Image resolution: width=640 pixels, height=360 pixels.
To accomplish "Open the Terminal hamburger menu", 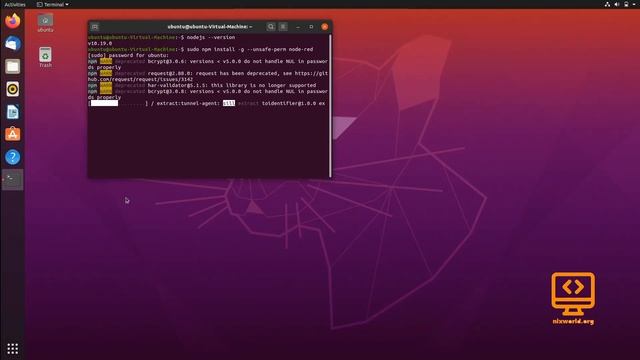I will click(x=283, y=27).
